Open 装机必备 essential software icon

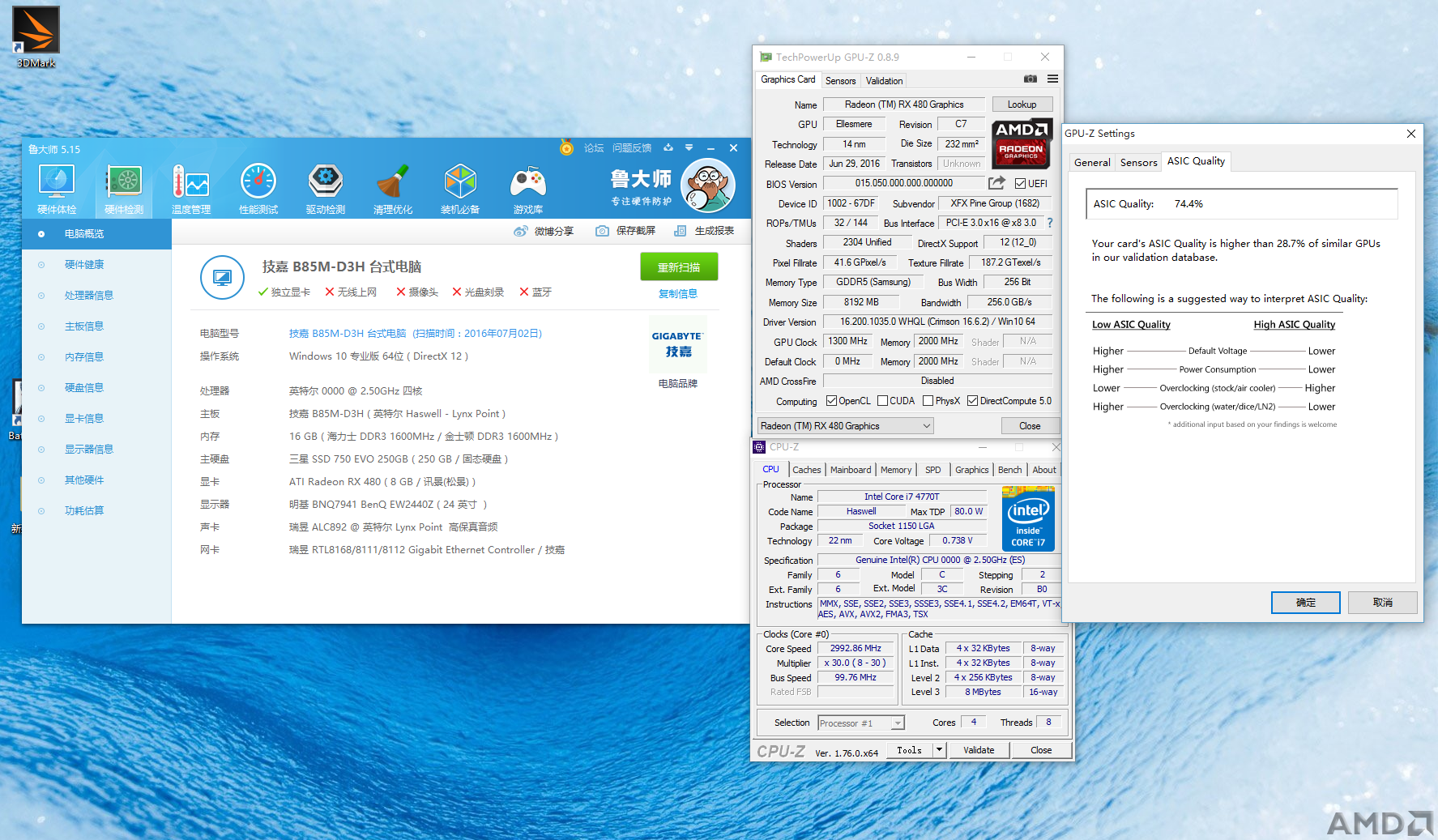[460, 189]
